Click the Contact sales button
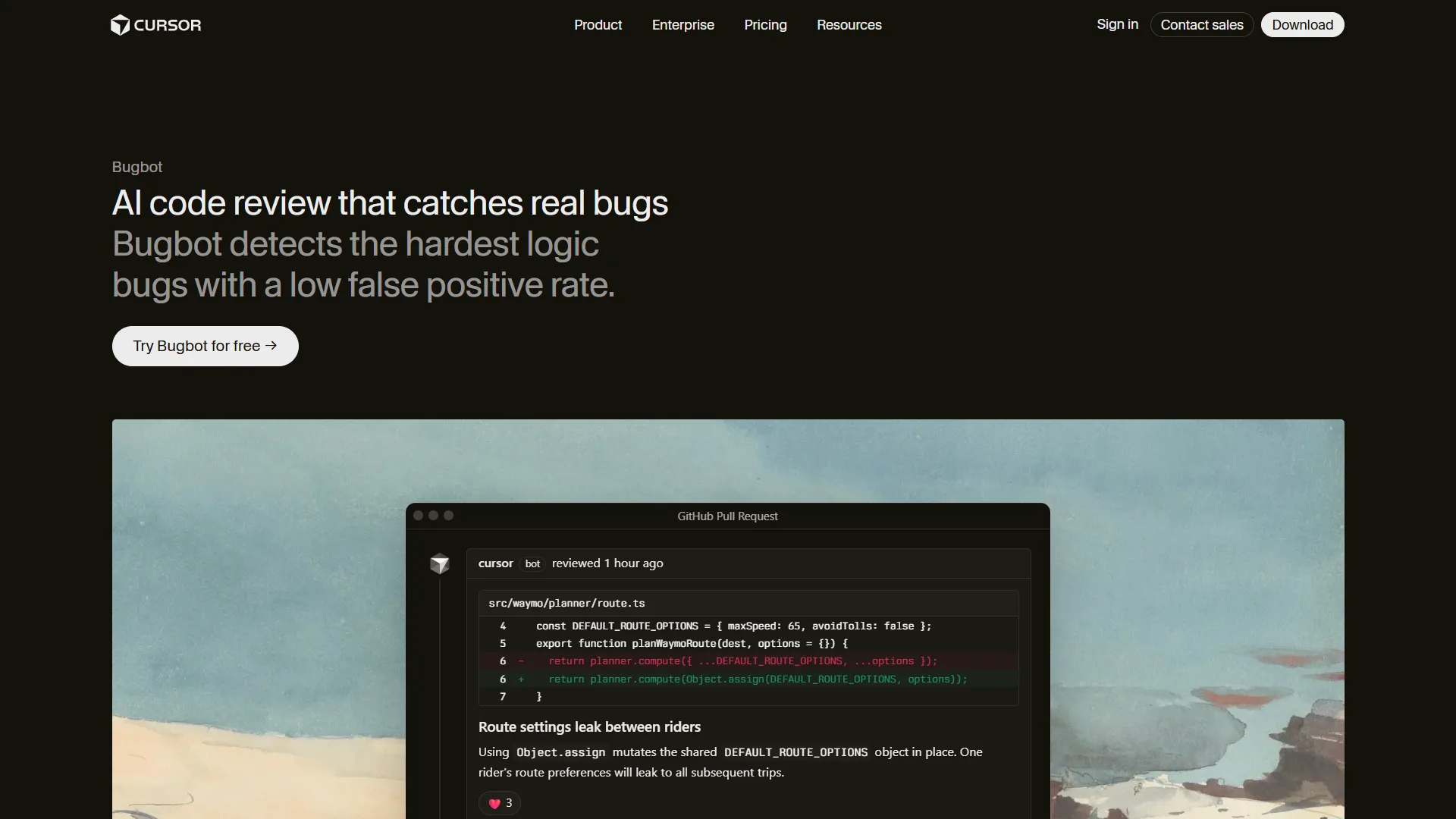The image size is (1456, 819). (x=1201, y=25)
